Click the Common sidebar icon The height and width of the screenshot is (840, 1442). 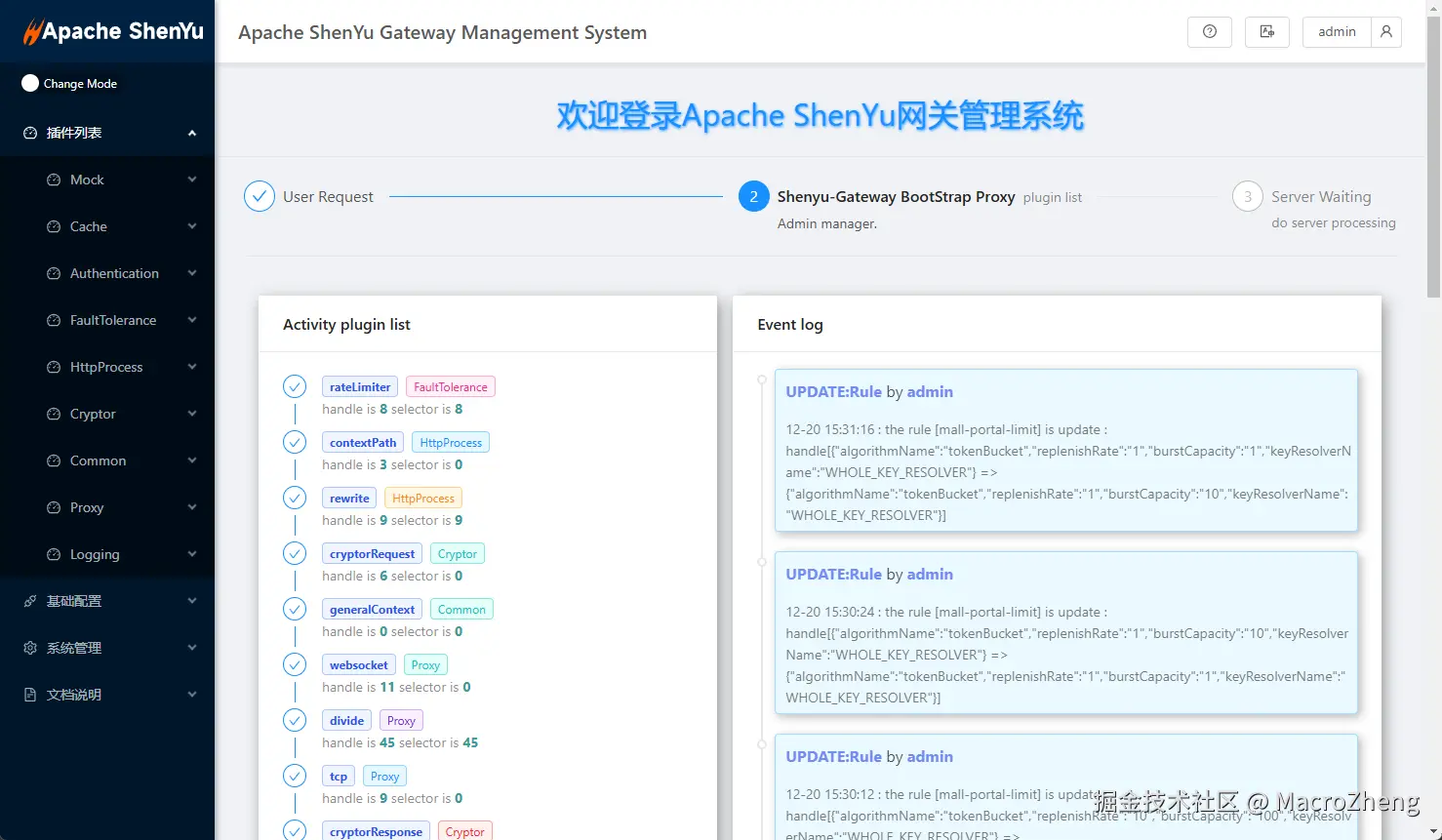point(54,460)
